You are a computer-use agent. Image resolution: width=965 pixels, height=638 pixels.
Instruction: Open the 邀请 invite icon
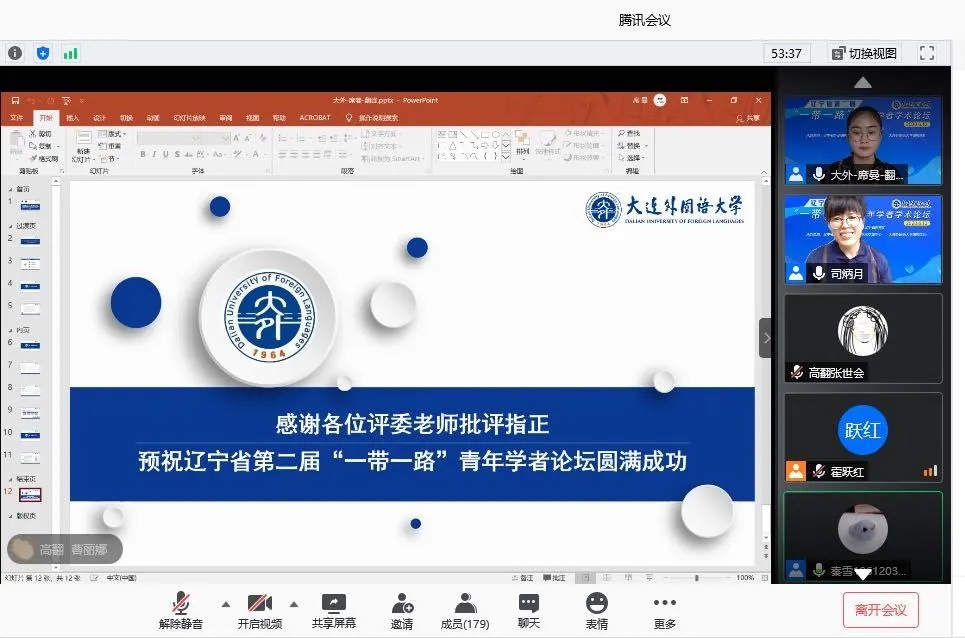(x=402, y=609)
